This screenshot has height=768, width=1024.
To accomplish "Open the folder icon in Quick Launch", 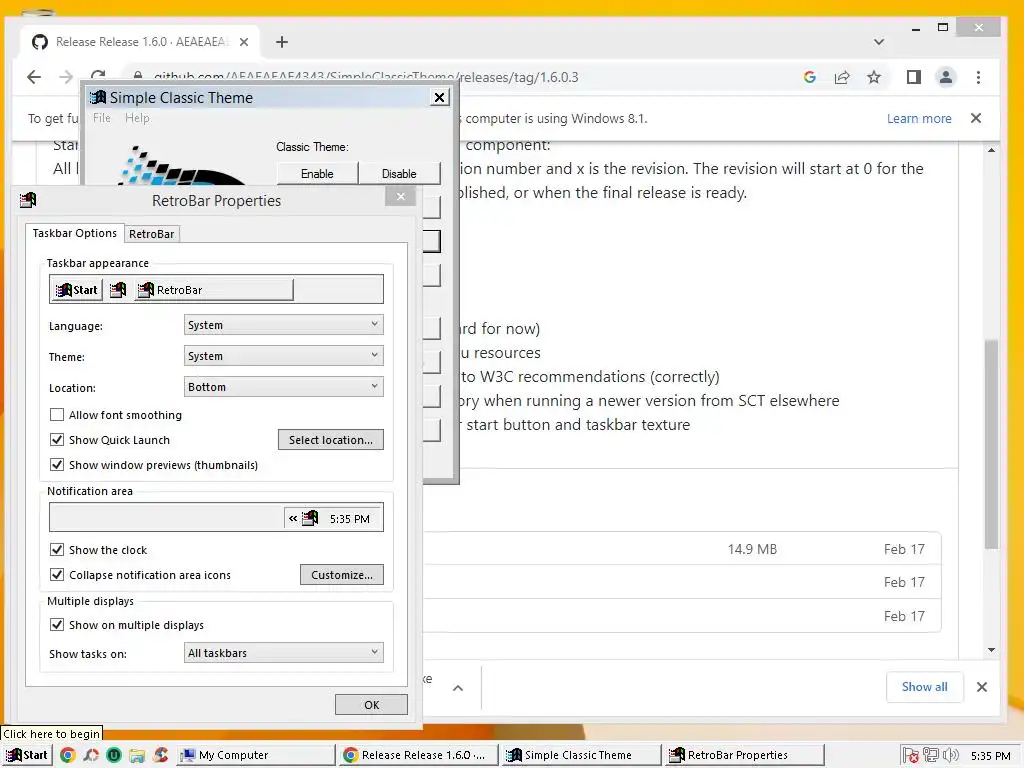I will 136,755.
